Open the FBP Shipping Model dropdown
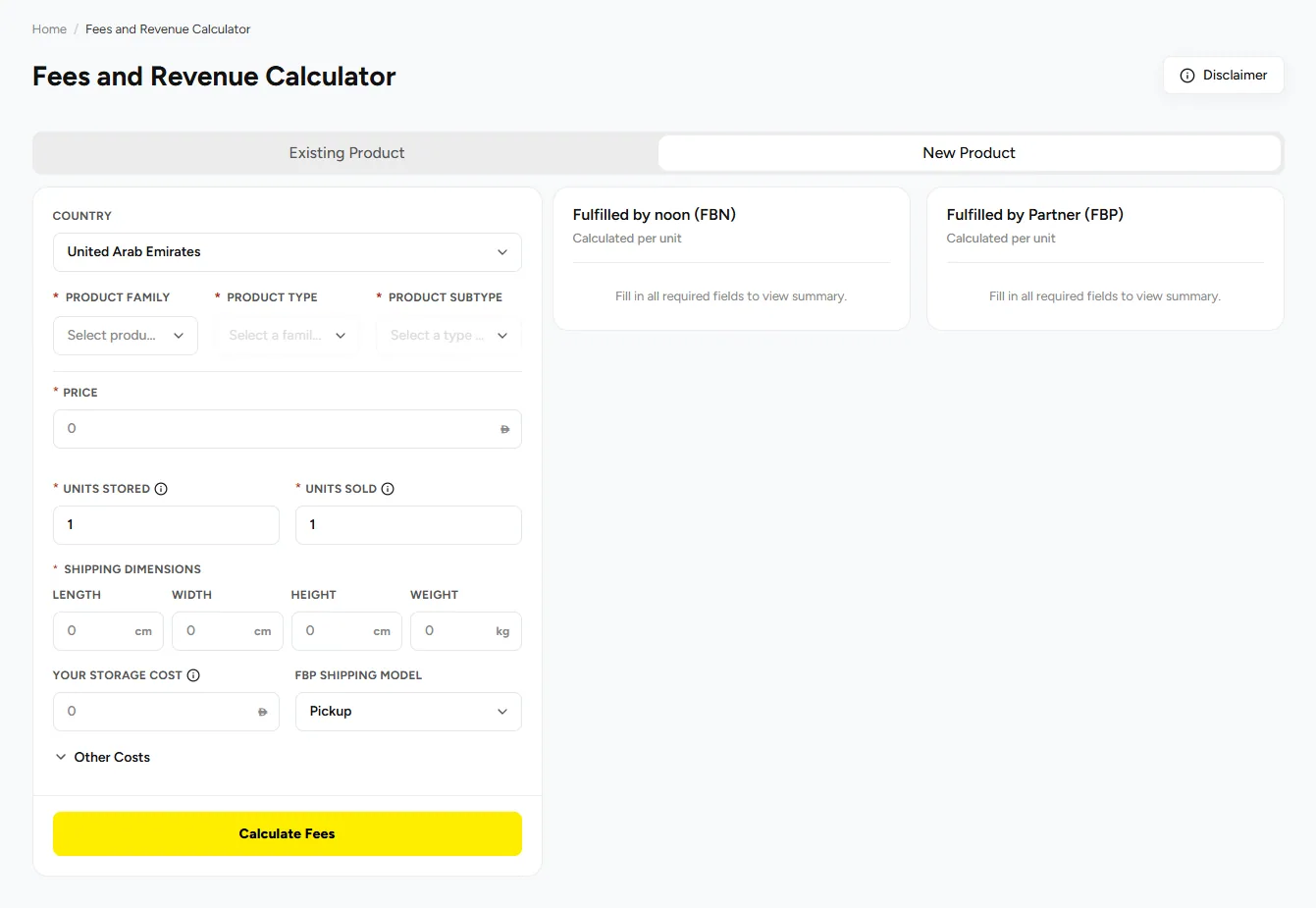The height and width of the screenshot is (908, 1316). click(408, 712)
